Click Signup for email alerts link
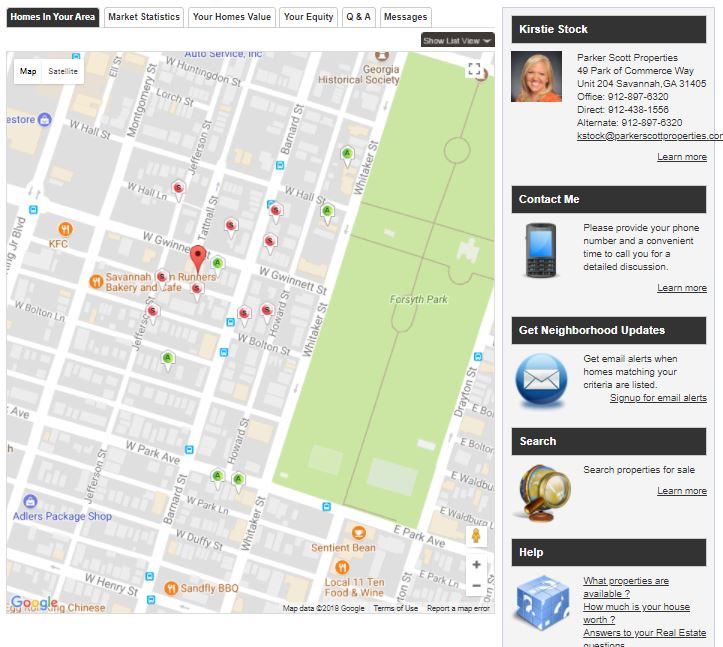This screenshot has height=647, width=723. click(658, 398)
